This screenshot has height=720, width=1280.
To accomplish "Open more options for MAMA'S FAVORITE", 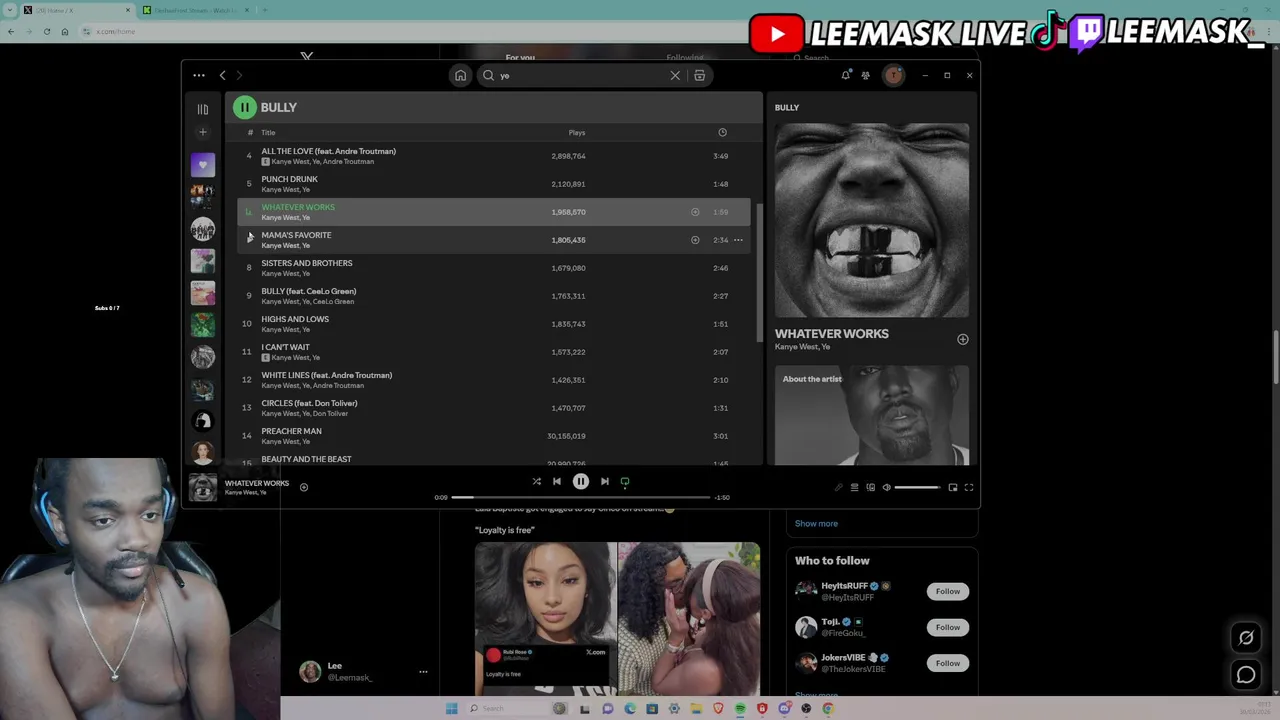I will coord(738,240).
